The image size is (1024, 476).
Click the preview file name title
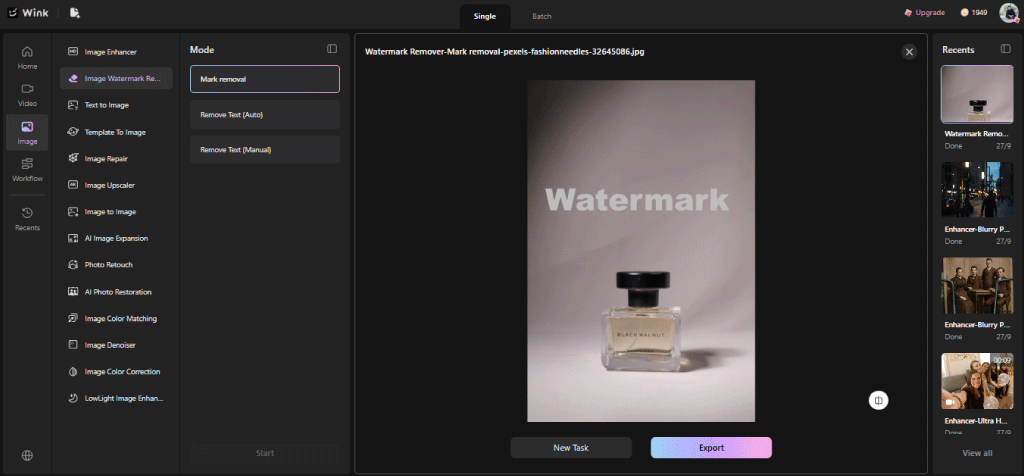pyautogui.click(x=505, y=51)
